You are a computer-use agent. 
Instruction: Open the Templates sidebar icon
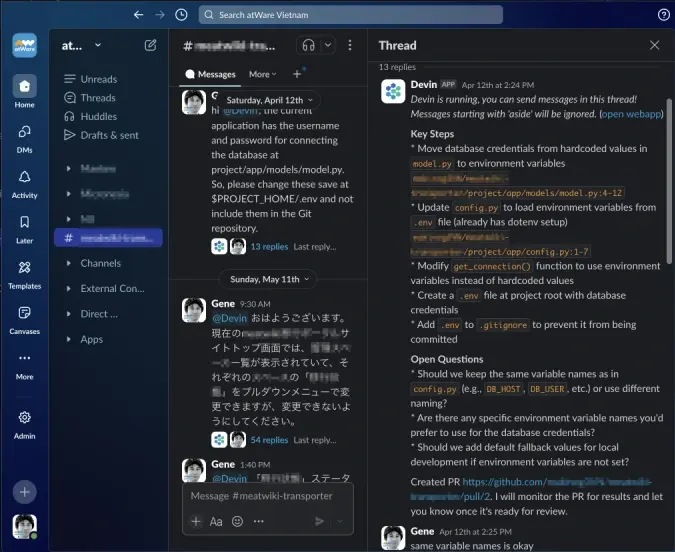(x=25, y=275)
